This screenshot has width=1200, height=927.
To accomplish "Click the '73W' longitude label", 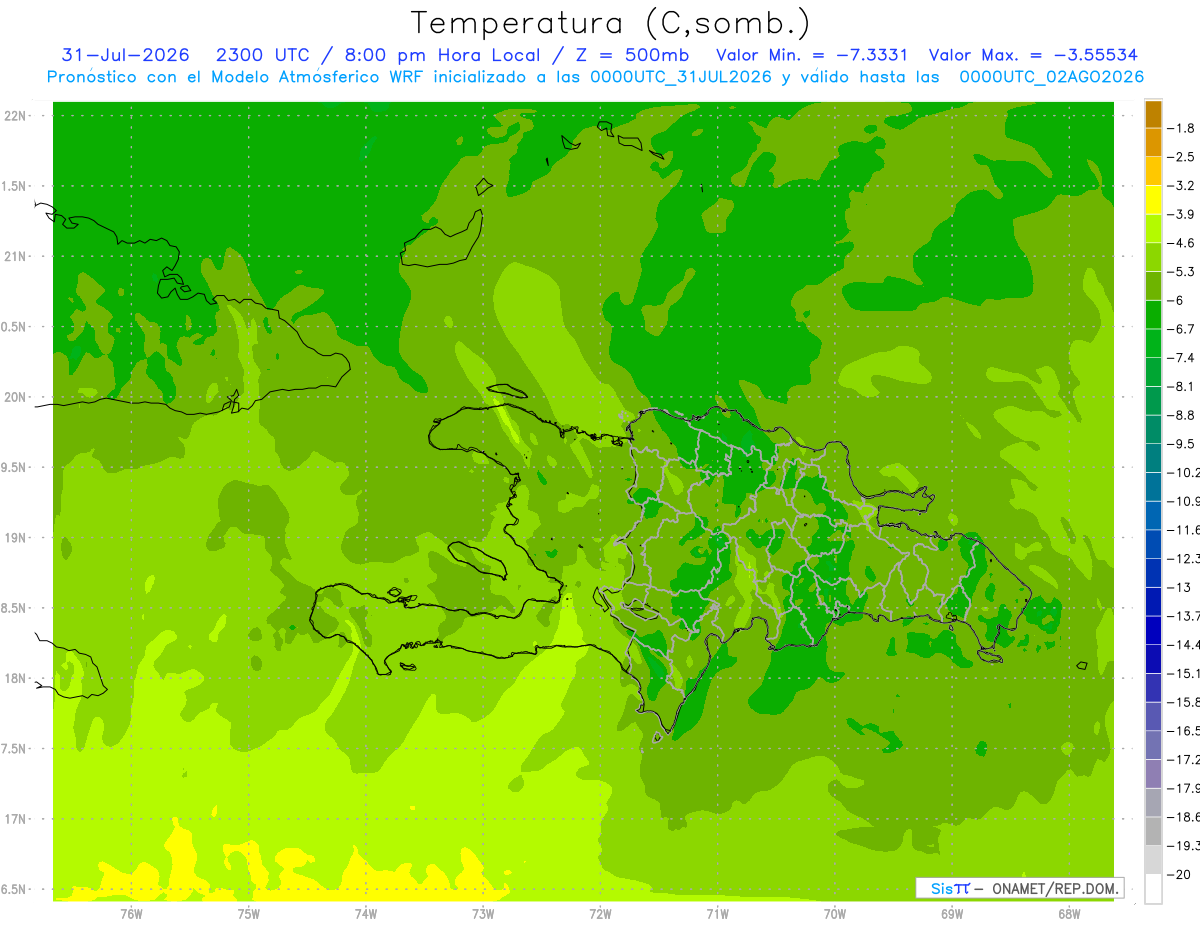I will tap(483, 913).
